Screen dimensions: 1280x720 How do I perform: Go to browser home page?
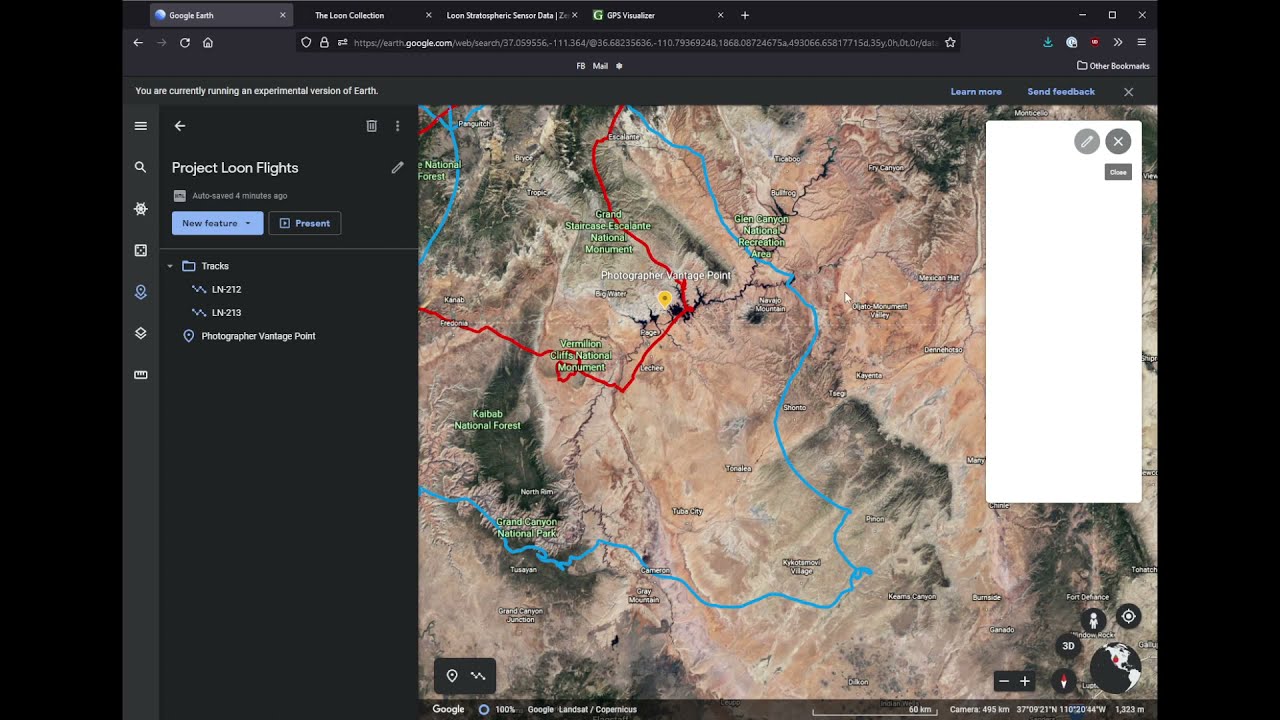pyautogui.click(x=208, y=42)
